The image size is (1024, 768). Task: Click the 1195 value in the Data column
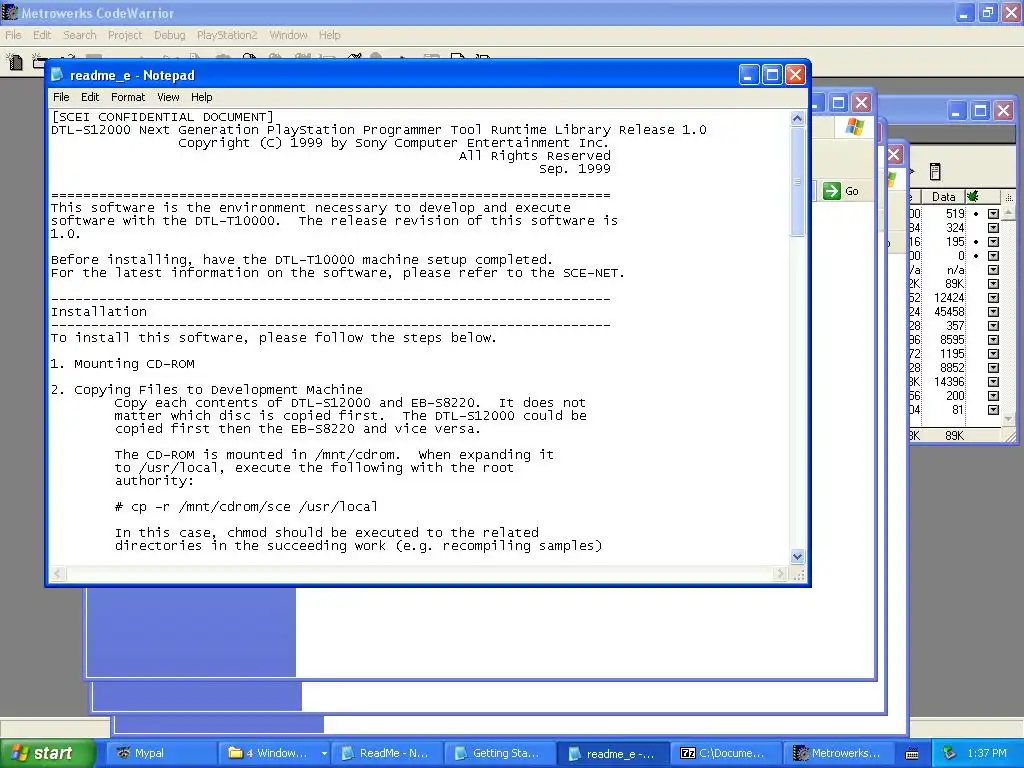[x=952, y=354]
